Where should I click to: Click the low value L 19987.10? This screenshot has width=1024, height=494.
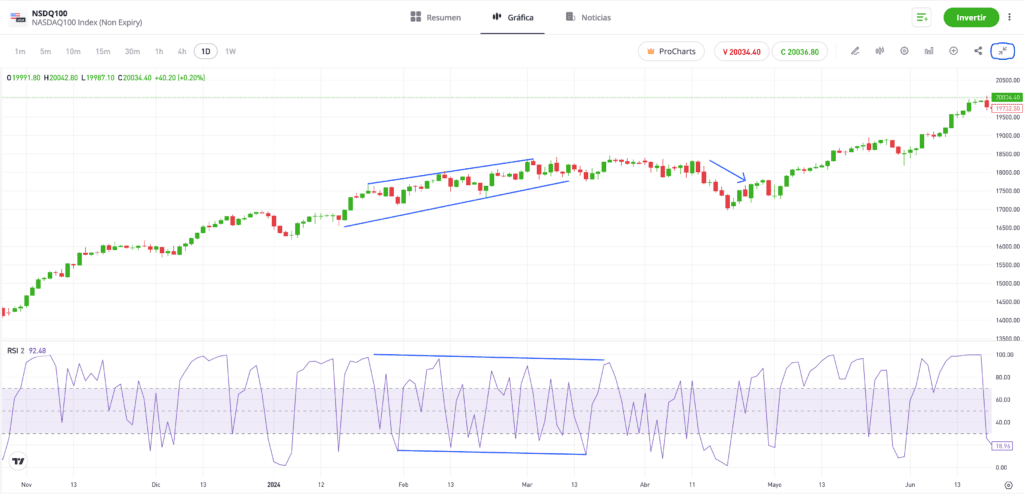tap(98, 78)
